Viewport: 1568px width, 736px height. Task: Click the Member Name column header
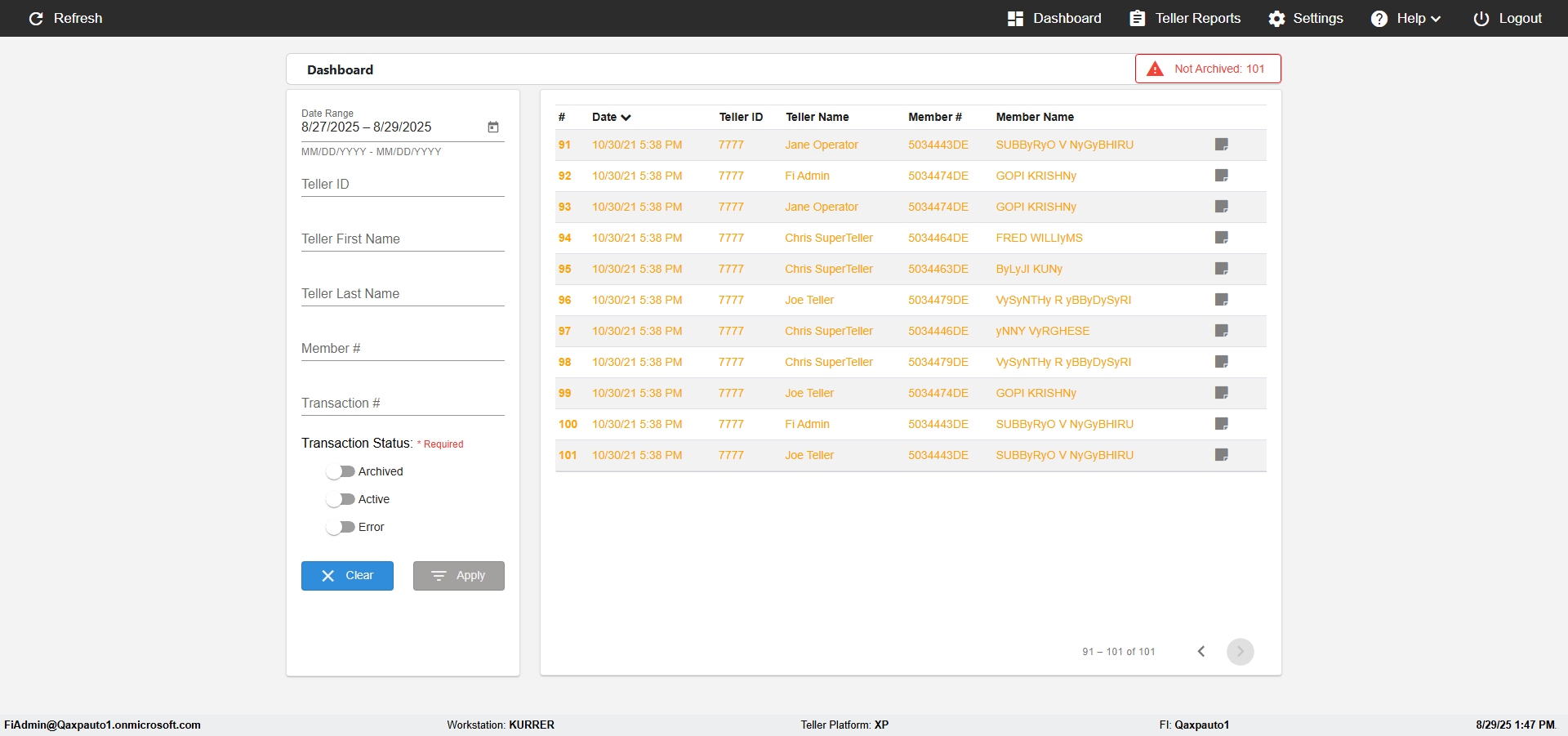(x=1035, y=117)
